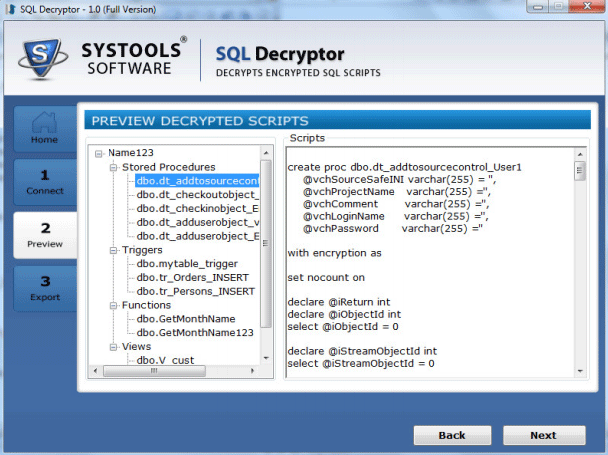Click 'declare @iReturn int' line
The height and width of the screenshot is (455, 608).
point(339,302)
